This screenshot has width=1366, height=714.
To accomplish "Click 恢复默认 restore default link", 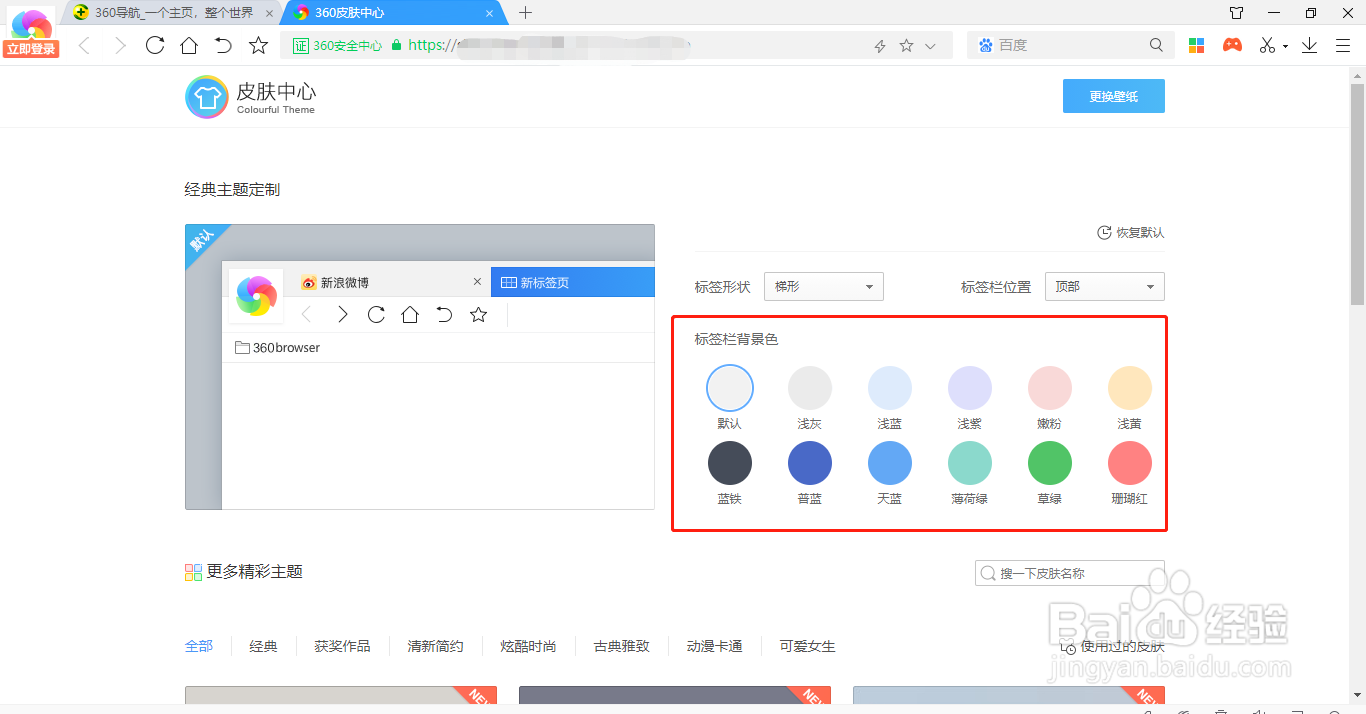I will point(1131,232).
